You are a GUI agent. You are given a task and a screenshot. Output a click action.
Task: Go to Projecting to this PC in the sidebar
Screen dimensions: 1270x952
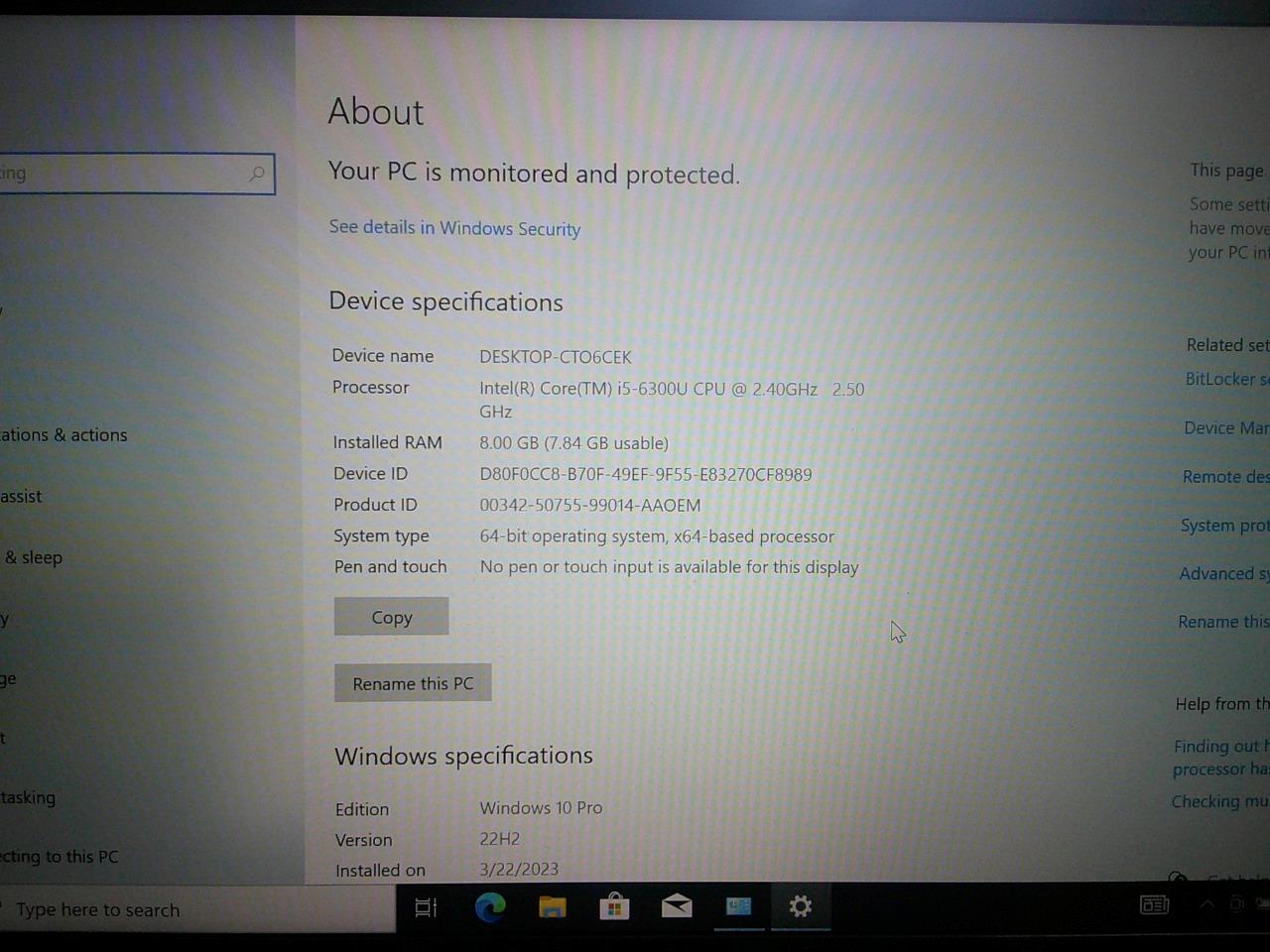tap(60, 857)
